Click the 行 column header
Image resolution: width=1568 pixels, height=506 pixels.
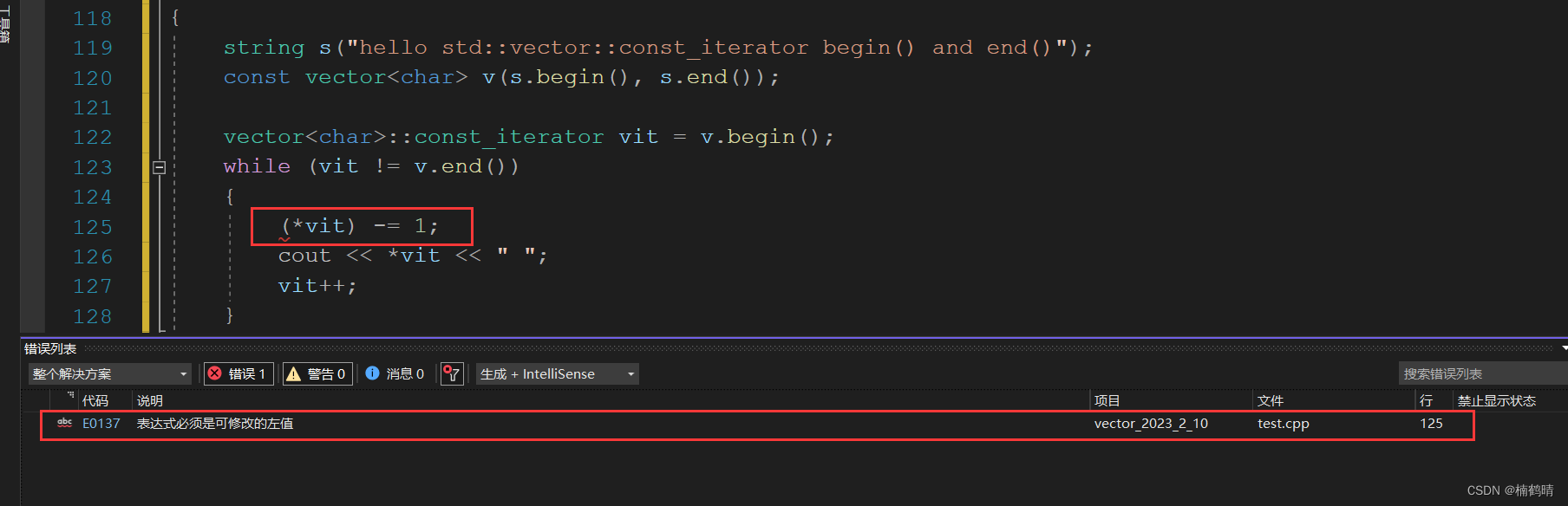[1426, 400]
